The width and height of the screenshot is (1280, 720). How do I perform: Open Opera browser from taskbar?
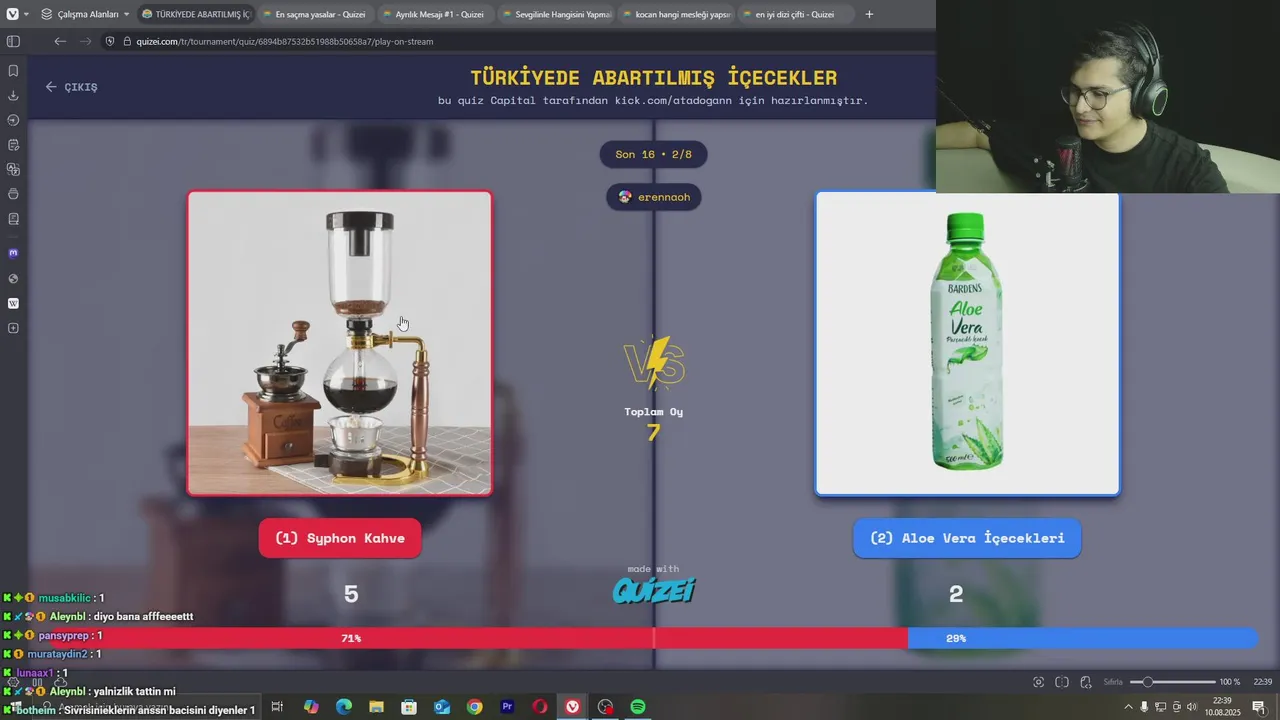540,707
